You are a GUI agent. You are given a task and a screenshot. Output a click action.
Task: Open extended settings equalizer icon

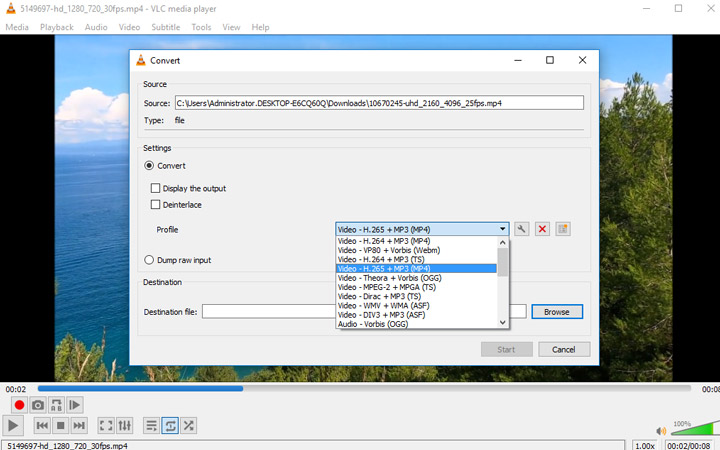(x=124, y=426)
